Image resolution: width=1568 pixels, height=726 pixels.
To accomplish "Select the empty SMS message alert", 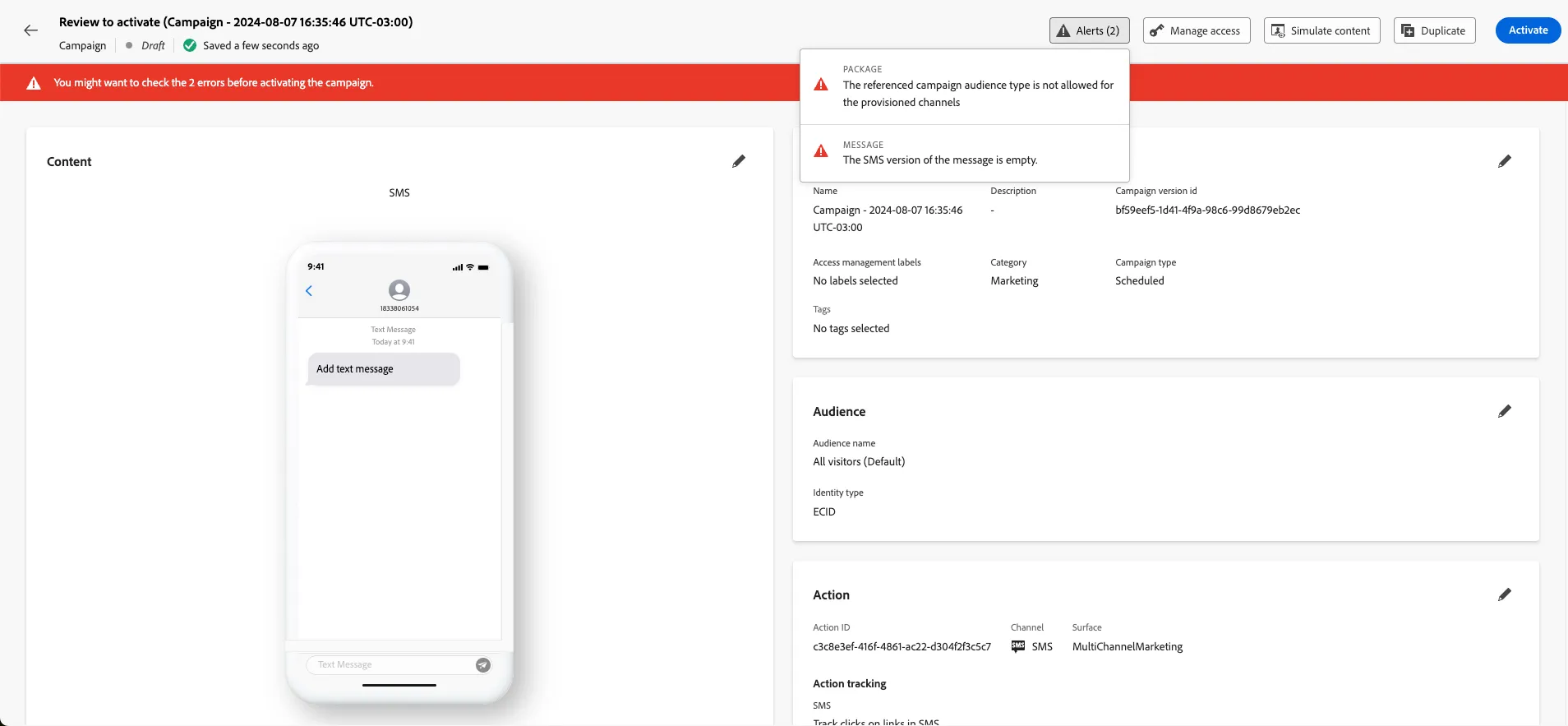I will coord(965,153).
